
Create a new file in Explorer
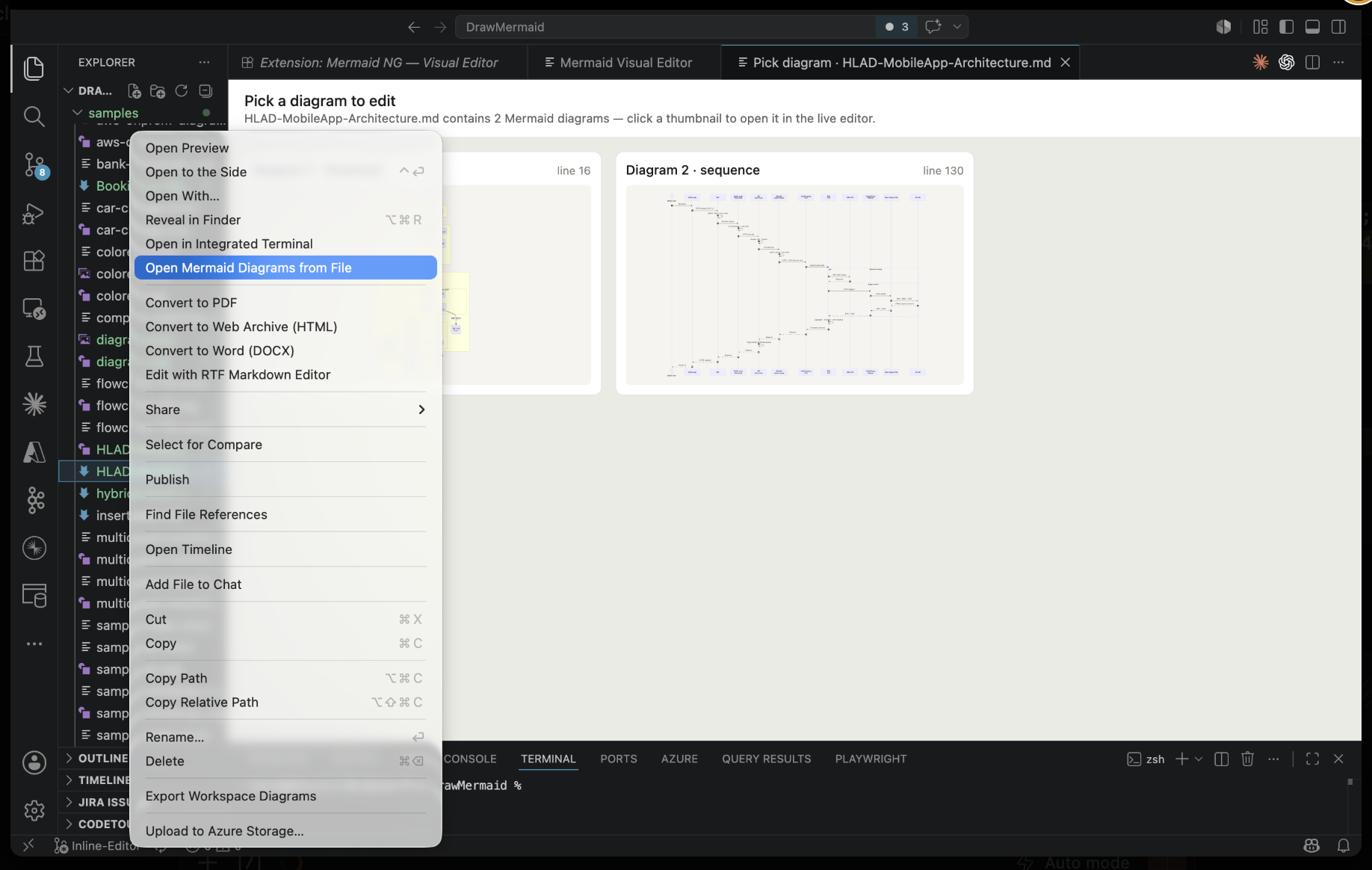(x=135, y=91)
